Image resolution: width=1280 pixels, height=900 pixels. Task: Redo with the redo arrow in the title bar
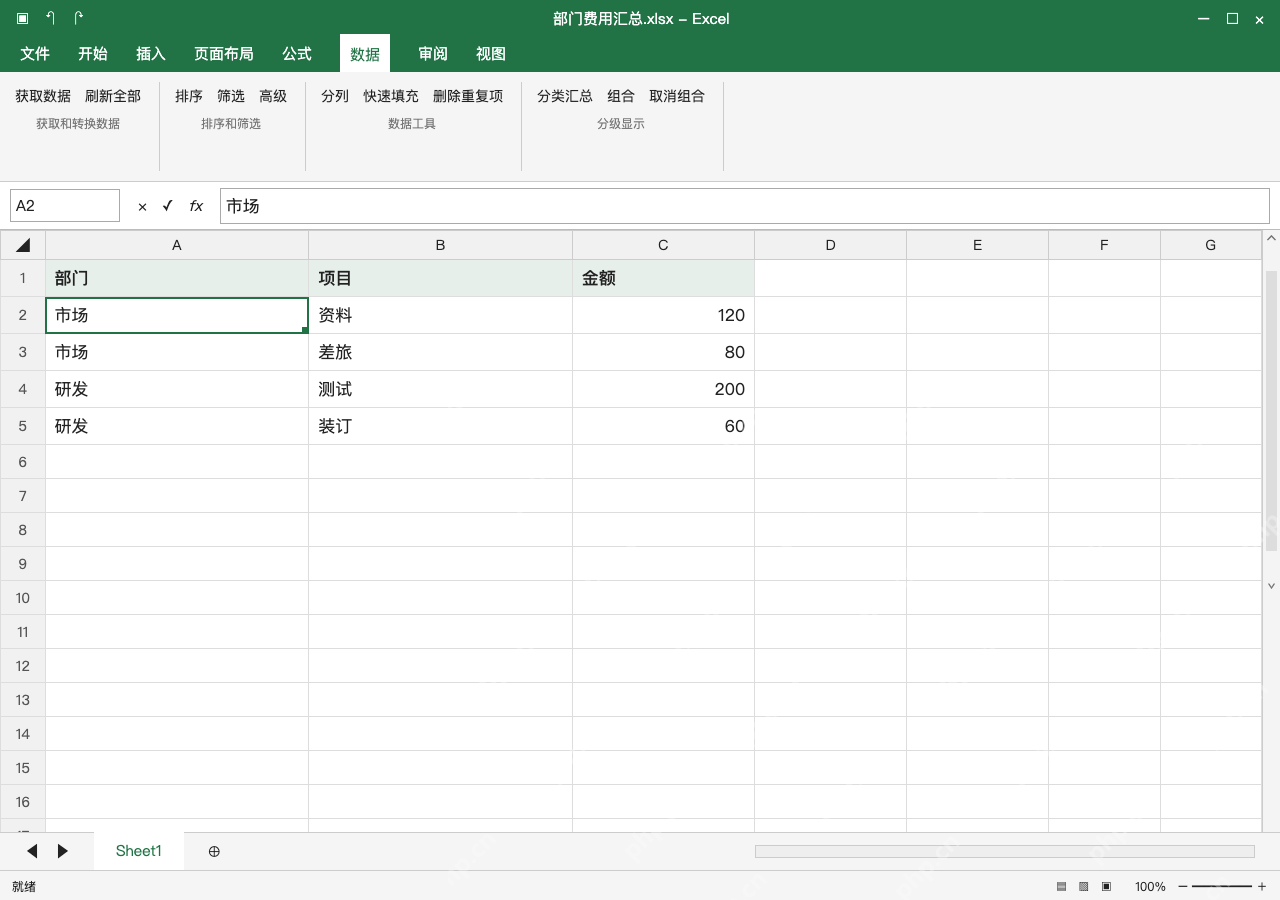click(78, 18)
